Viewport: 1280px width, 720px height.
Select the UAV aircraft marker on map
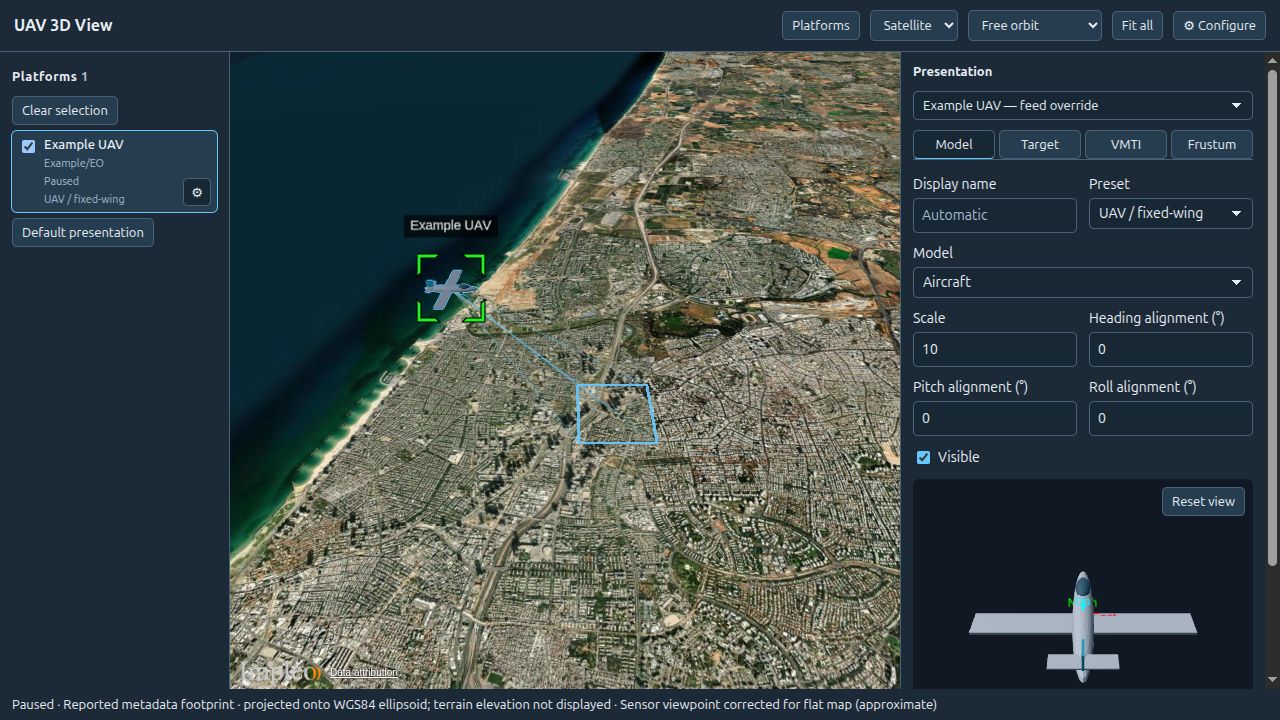pyautogui.click(x=451, y=288)
